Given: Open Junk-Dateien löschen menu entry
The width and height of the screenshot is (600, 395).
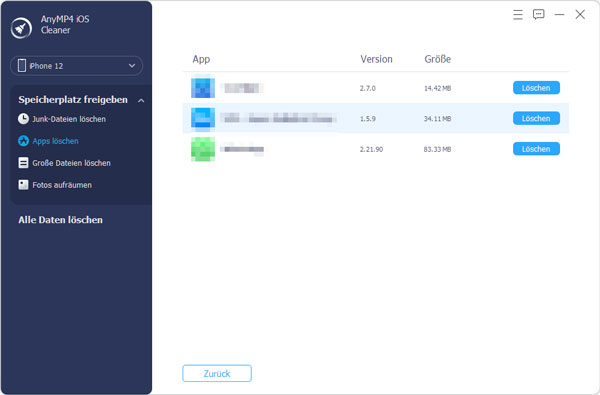Looking at the screenshot, I should [69, 119].
